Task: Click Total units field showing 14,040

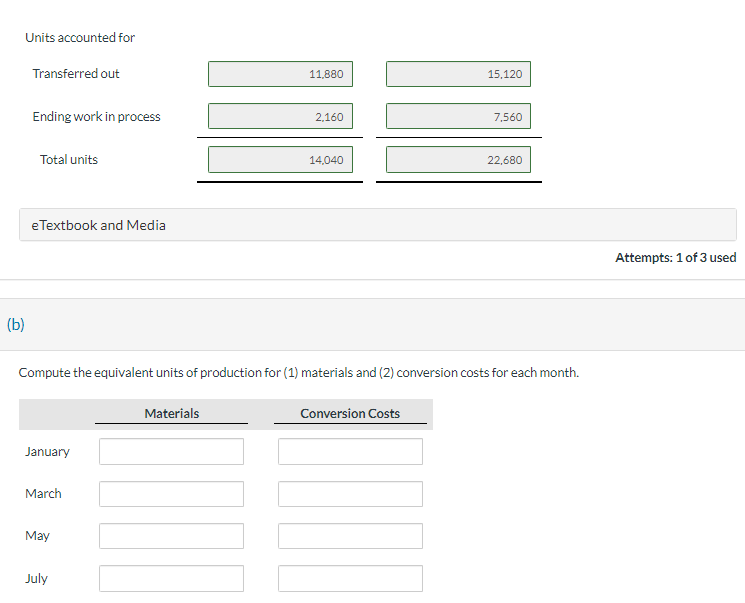Action: coord(280,160)
